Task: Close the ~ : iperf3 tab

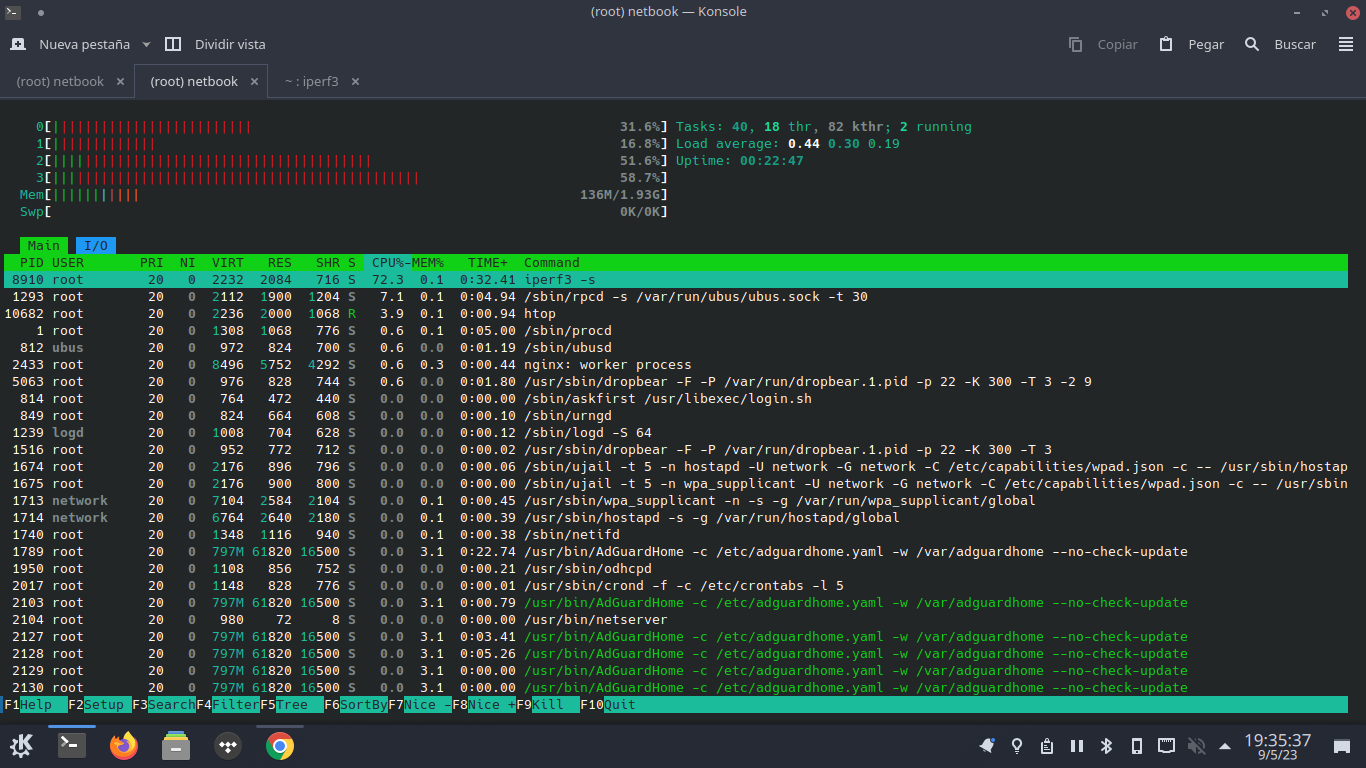Action: point(355,81)
